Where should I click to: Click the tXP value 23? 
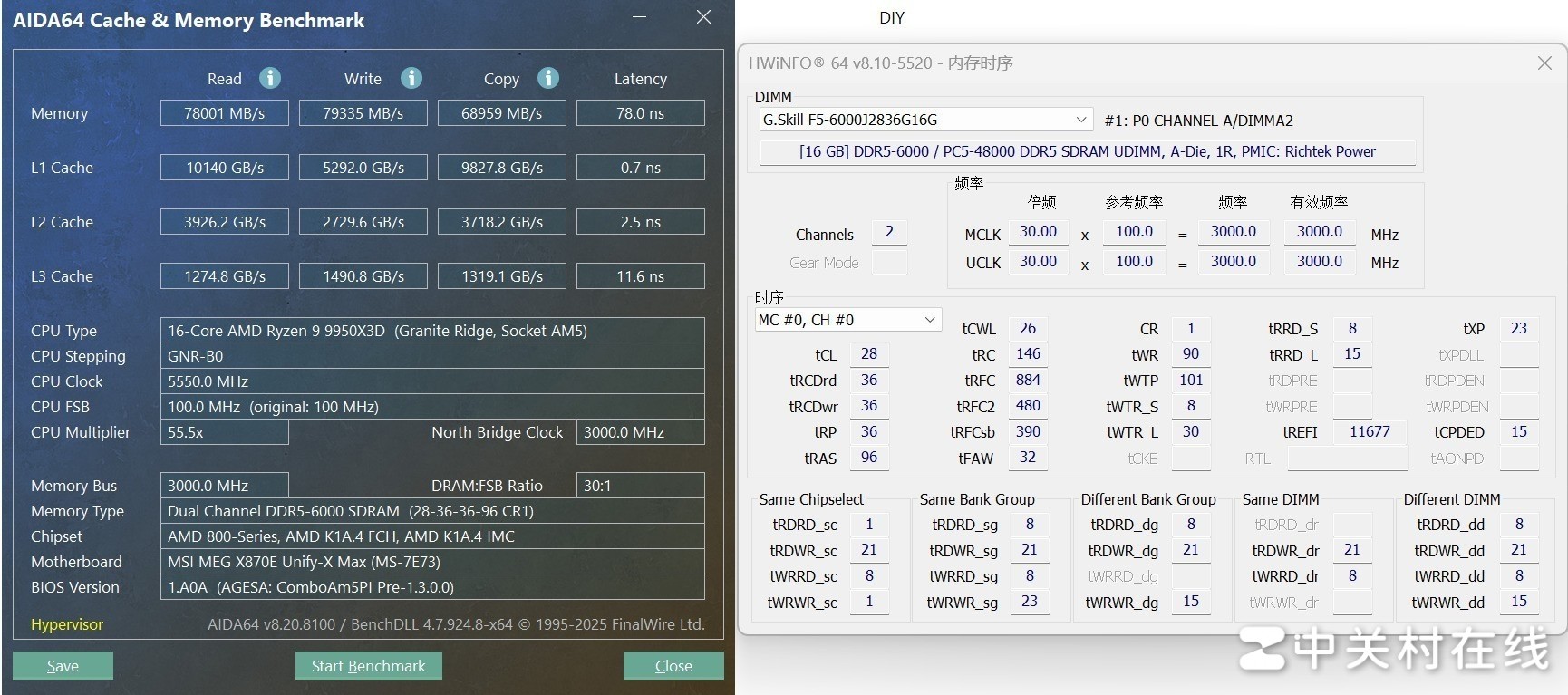click(x=1519, y=329)
